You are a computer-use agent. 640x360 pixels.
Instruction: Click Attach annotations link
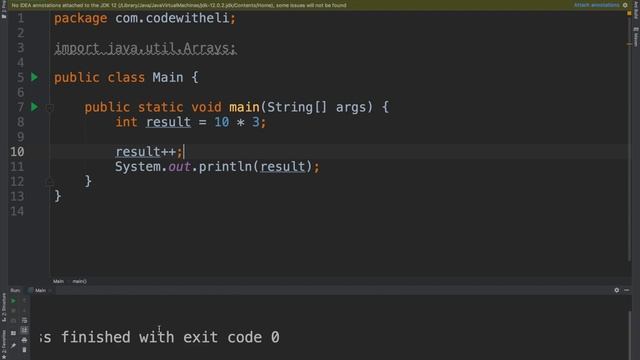pos(597,5)
